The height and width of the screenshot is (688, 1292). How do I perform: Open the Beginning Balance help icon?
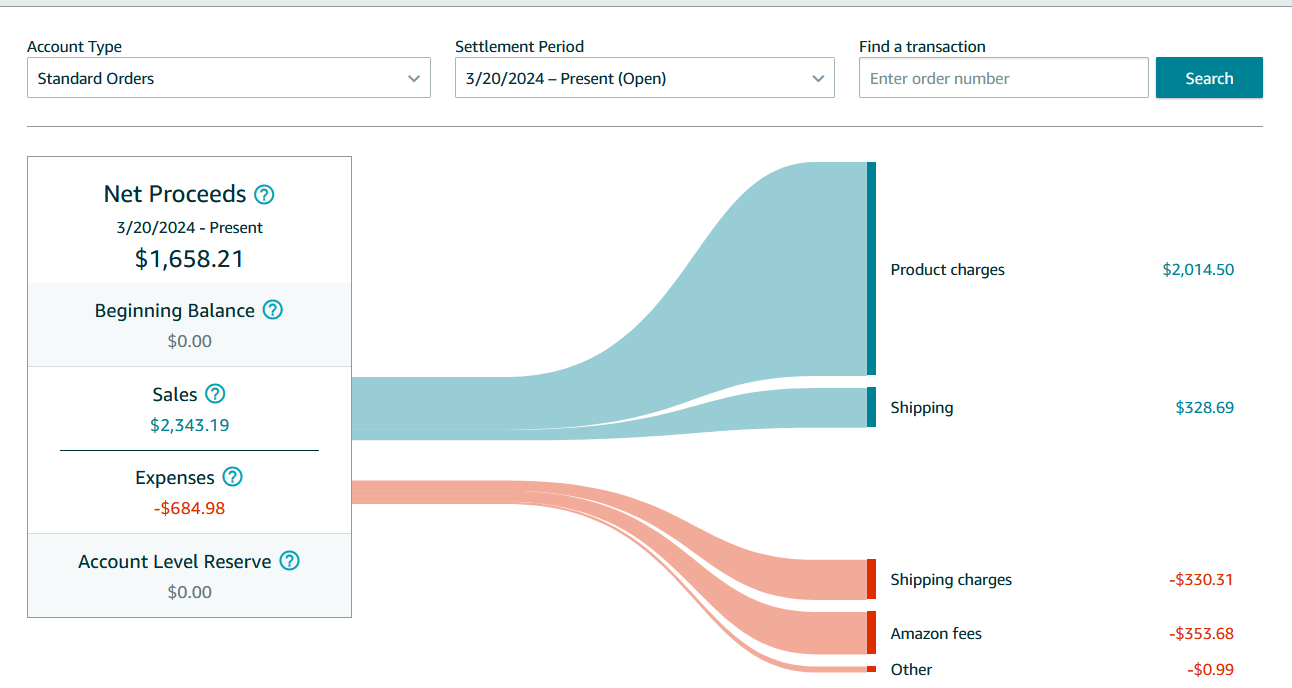tap(272, 310)
